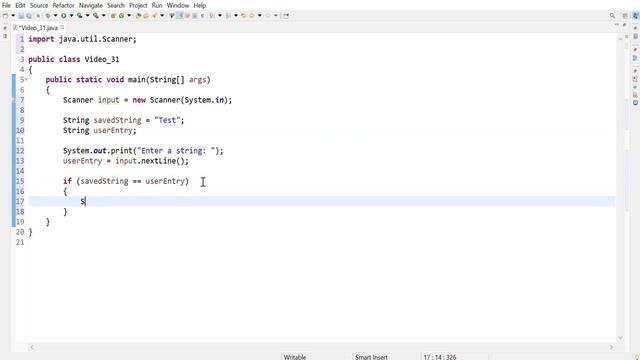The image size is (640, 360).
Task: Open the Back history dropdown arrow
Action: (260, 16)
